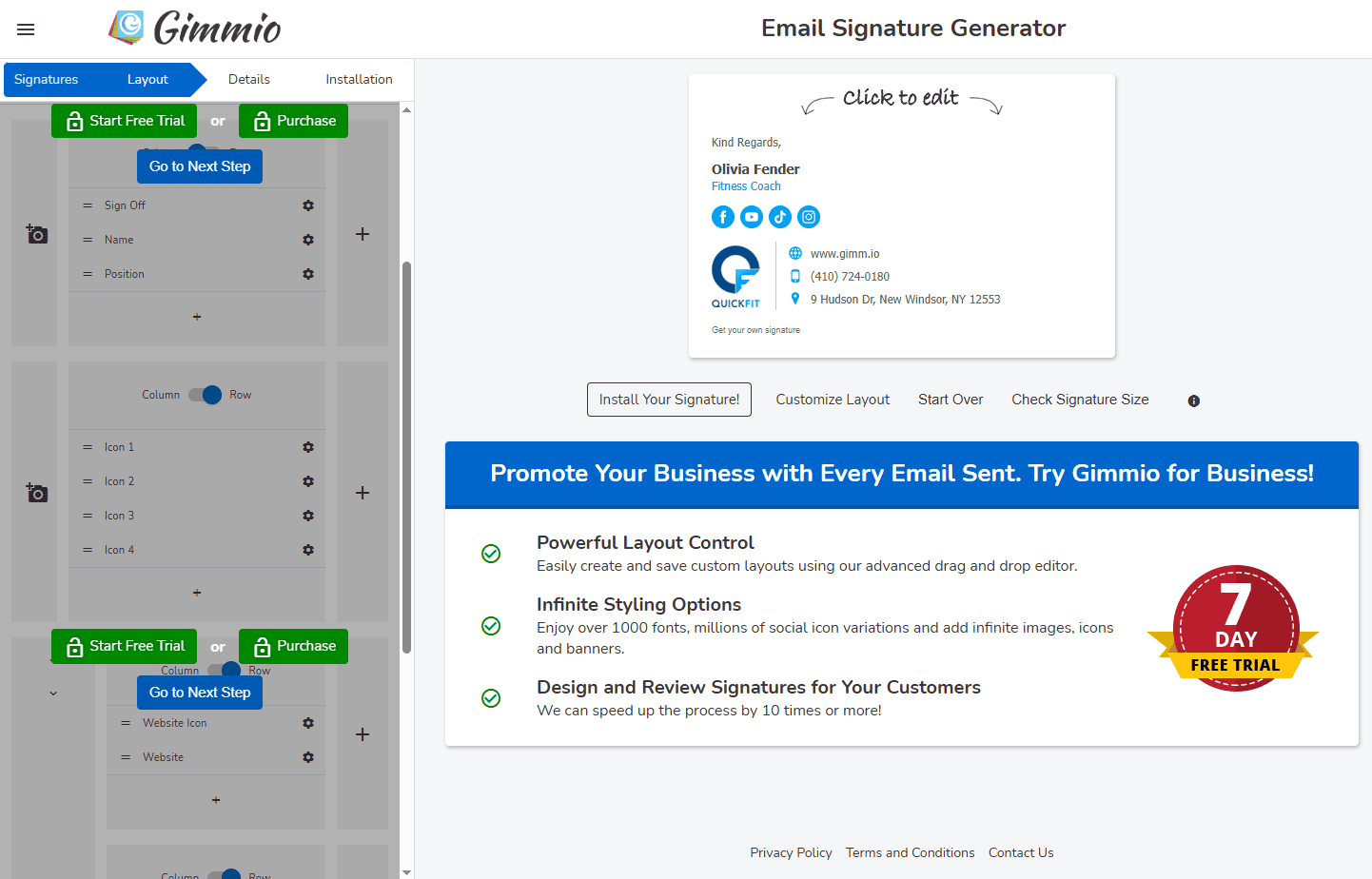Click Start Over

tap(951, 400)
